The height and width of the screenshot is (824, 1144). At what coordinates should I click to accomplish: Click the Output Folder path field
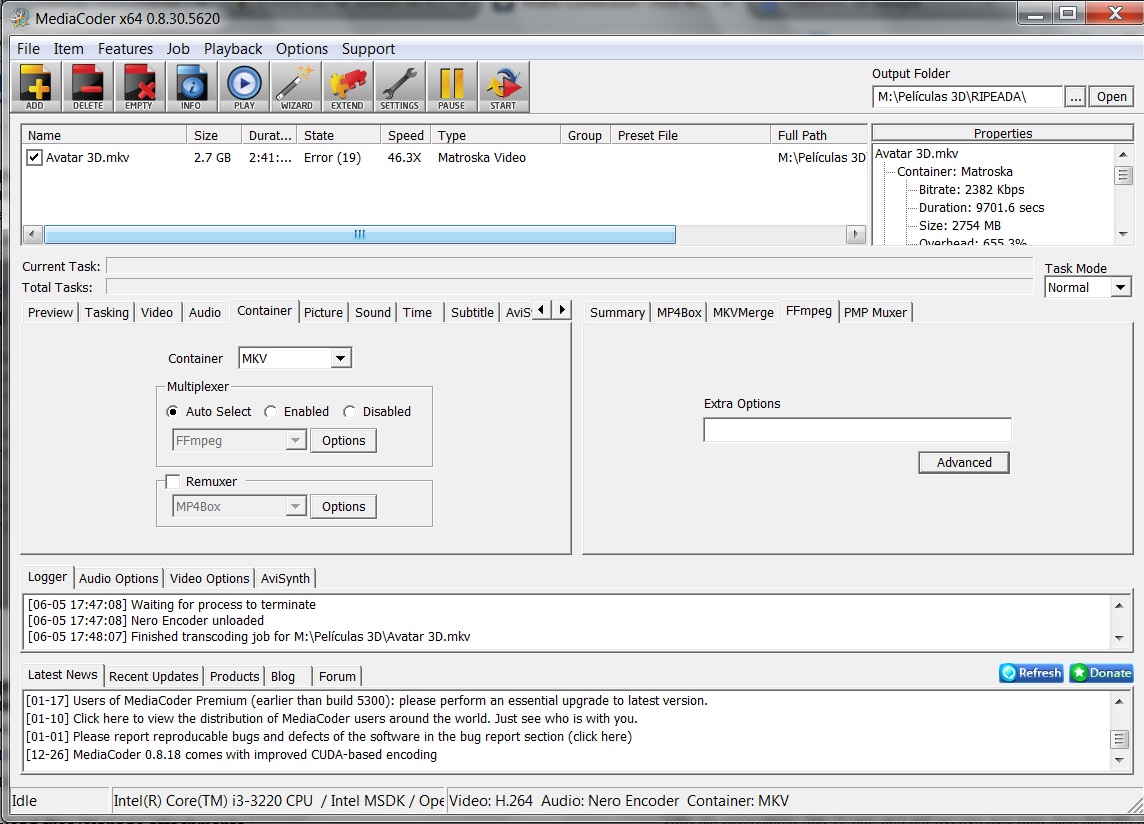click(967, 96)
